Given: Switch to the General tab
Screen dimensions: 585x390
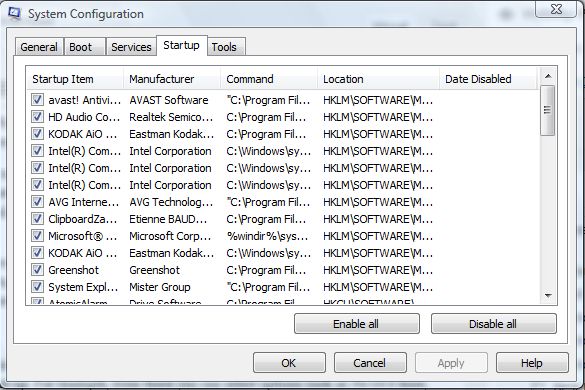Looking at the screenshot, I should [x=39, y=47].
